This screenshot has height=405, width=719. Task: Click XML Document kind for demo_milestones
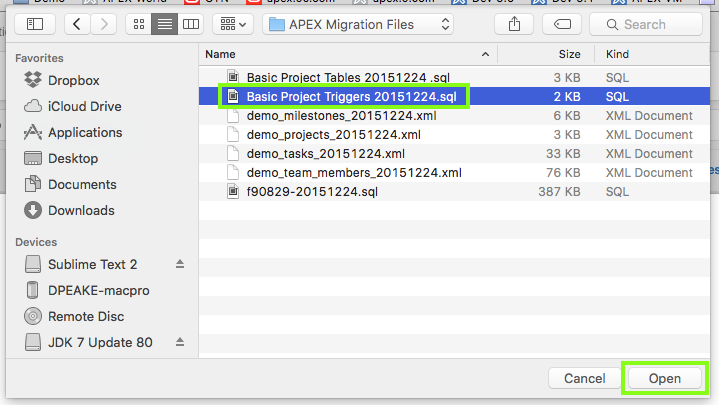tap(649, 116)
